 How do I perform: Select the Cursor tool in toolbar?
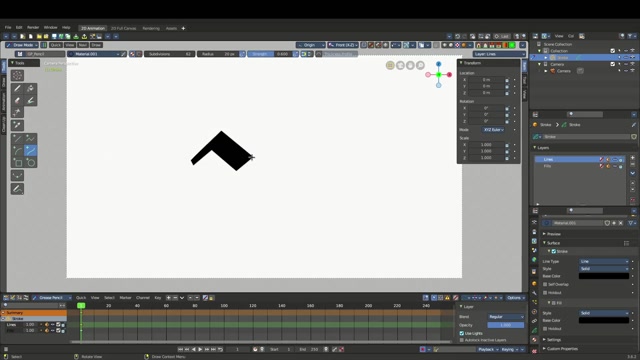coord(17,75)
